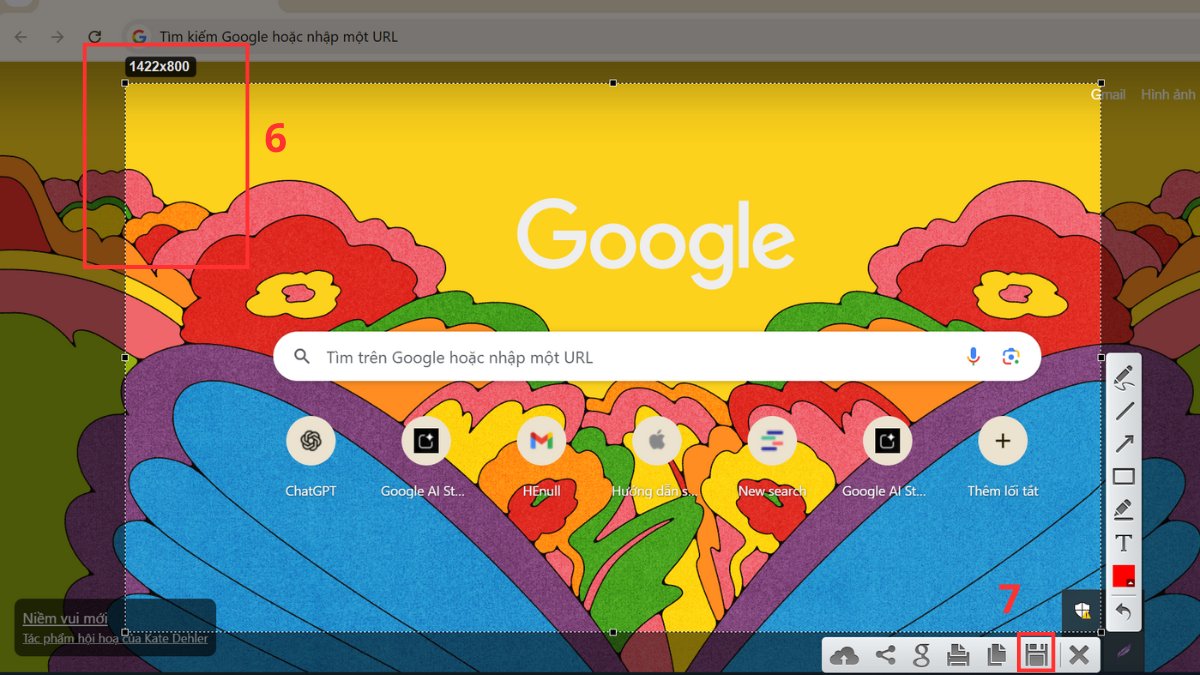This screenshot has height=675, width=1200.
Task: Focus the browser address bar
Action: click(660, 37)
